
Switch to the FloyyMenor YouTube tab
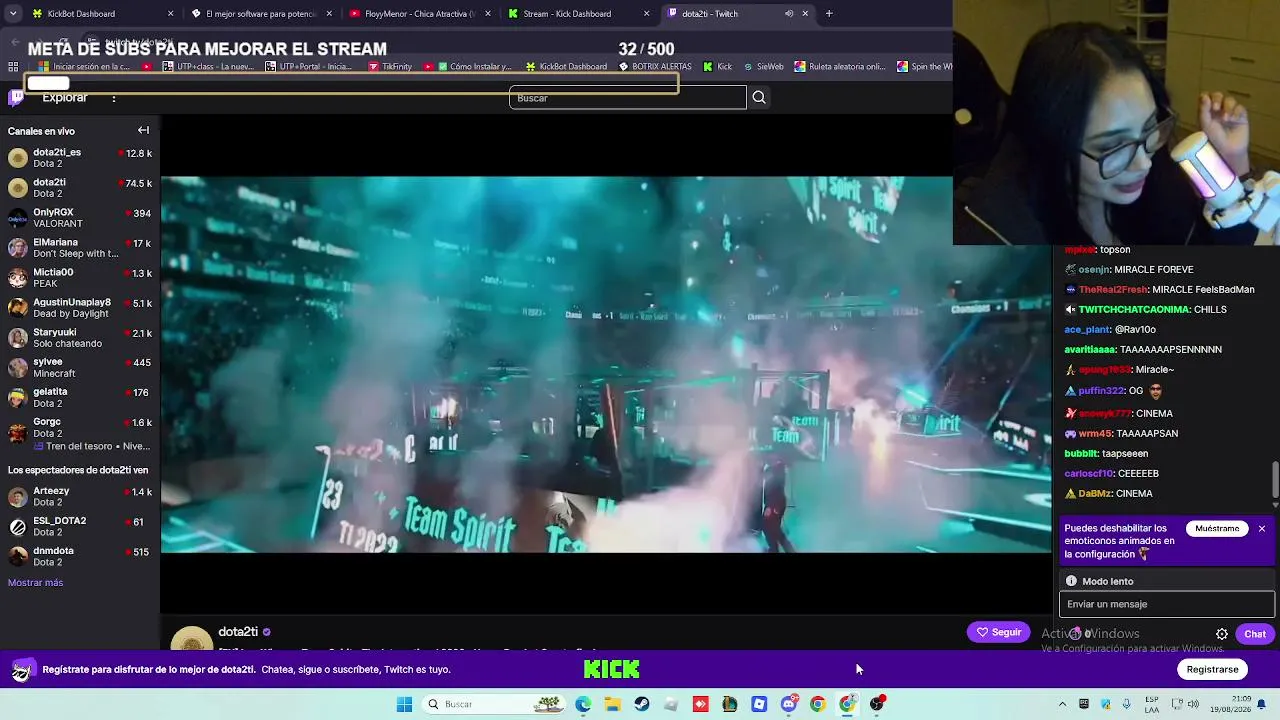(x=419, y=14)
